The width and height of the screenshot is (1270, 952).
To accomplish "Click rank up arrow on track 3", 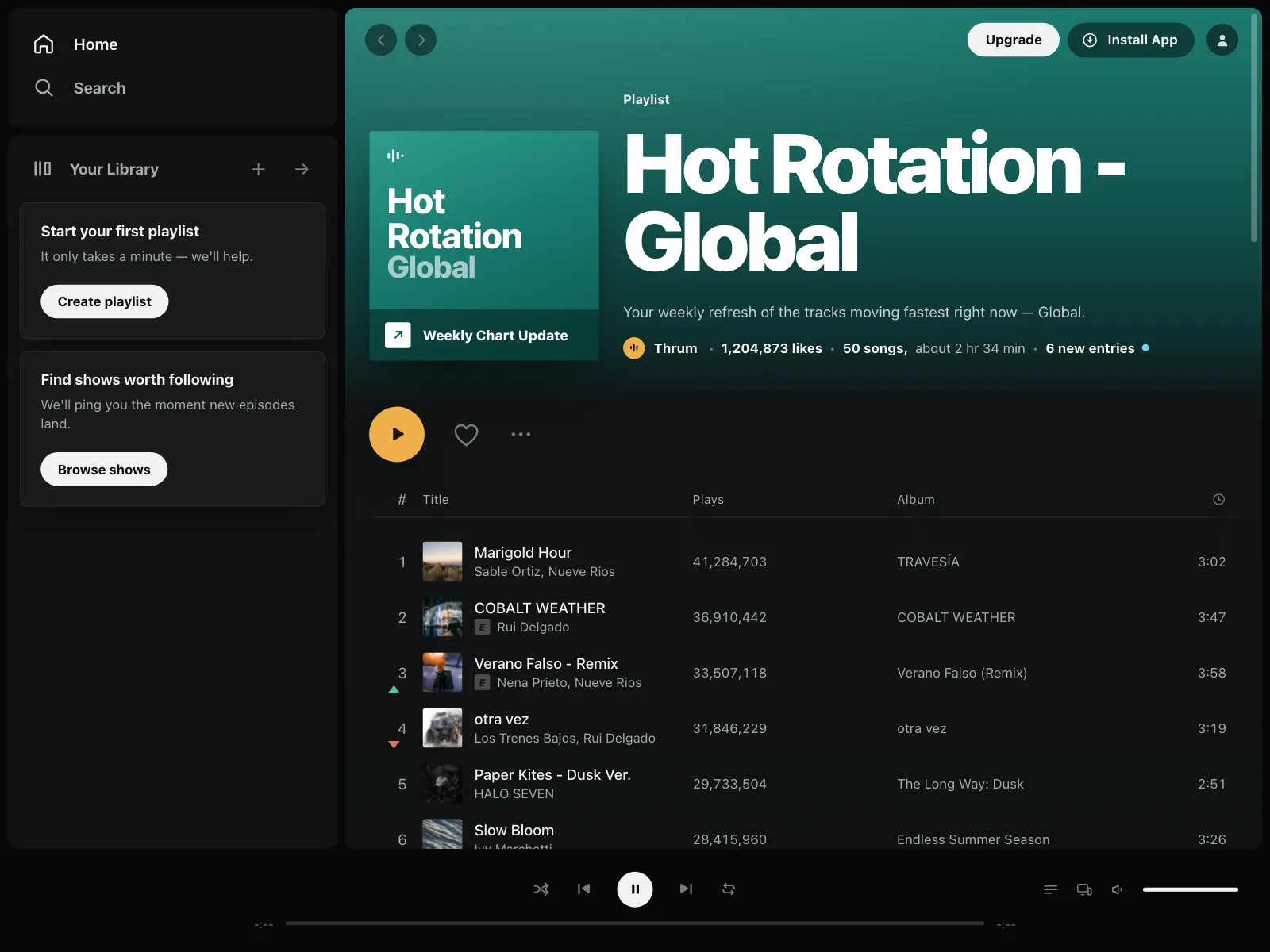I will pyautogui.click(x=394, y=689).
